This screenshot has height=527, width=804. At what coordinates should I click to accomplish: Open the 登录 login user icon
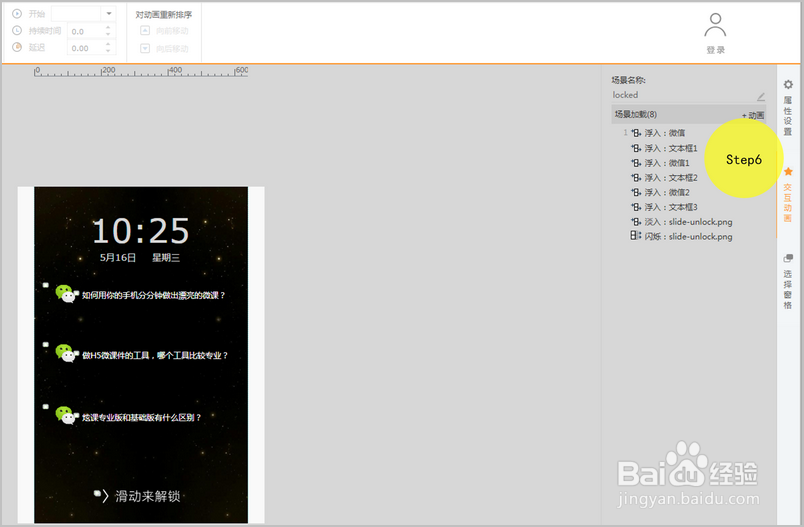pyautogui.click(x=715, y=33)
